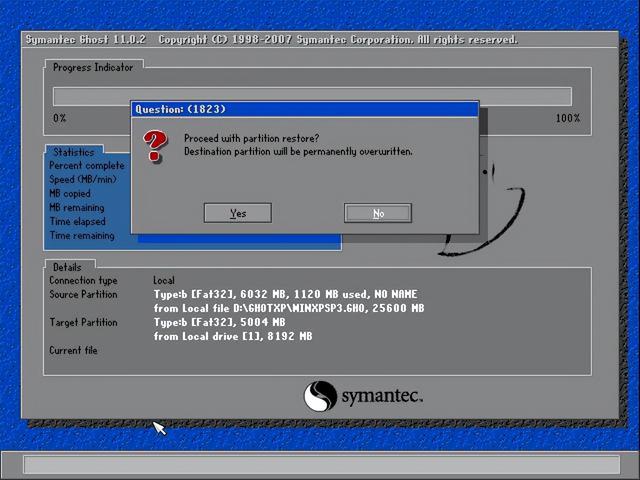Select the Details panel tab label

click(67, 267)
